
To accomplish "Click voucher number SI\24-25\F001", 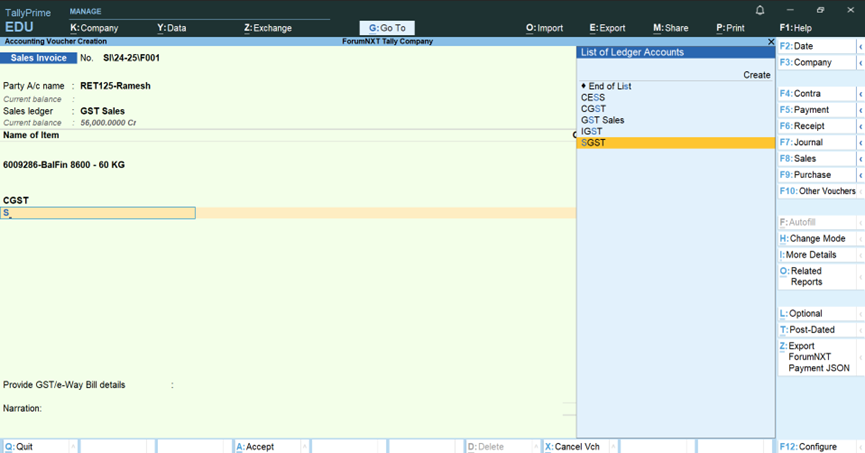I will [131, 58].
